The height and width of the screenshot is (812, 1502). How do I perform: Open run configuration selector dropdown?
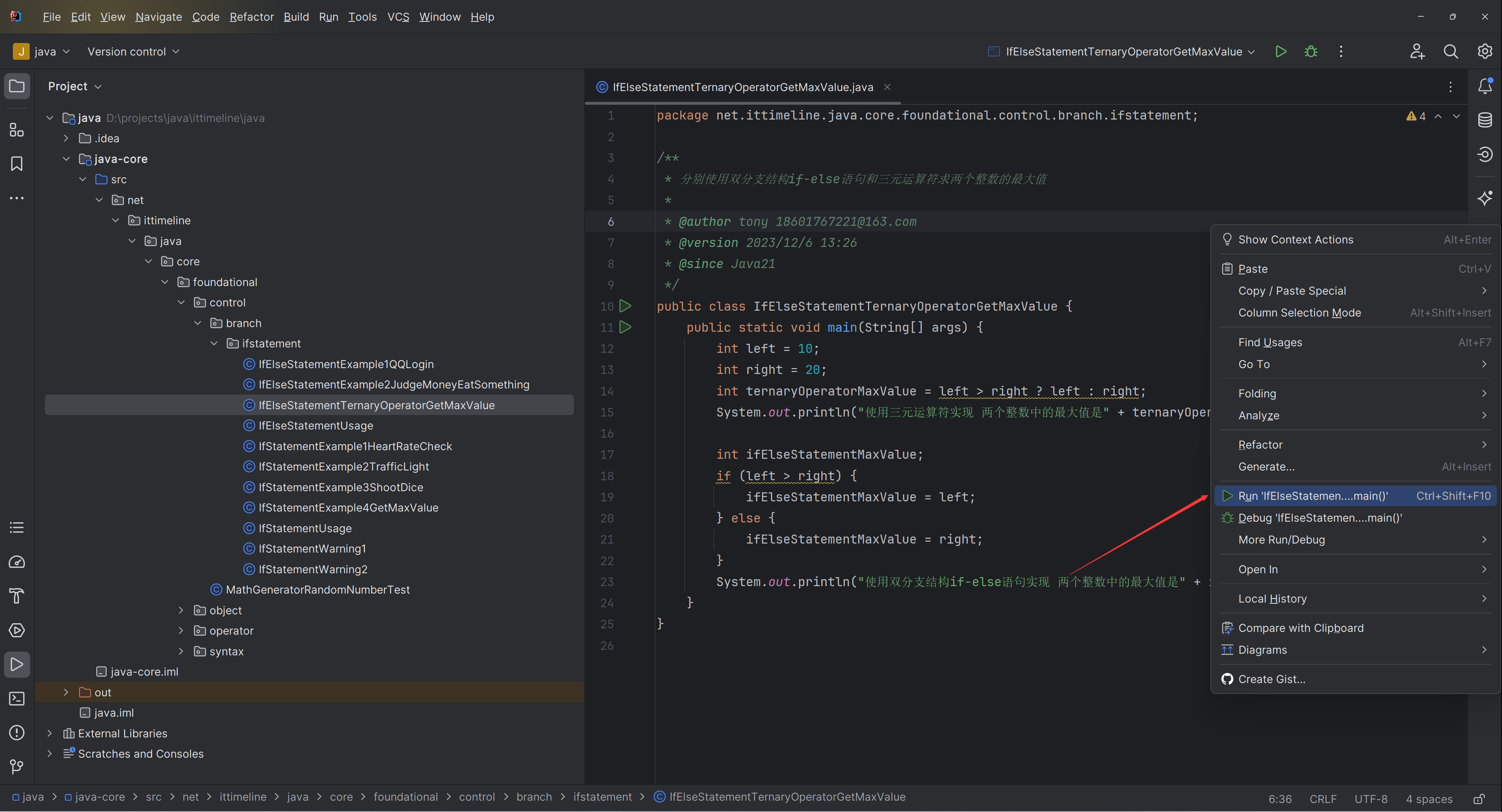[x=1122, y=51]
